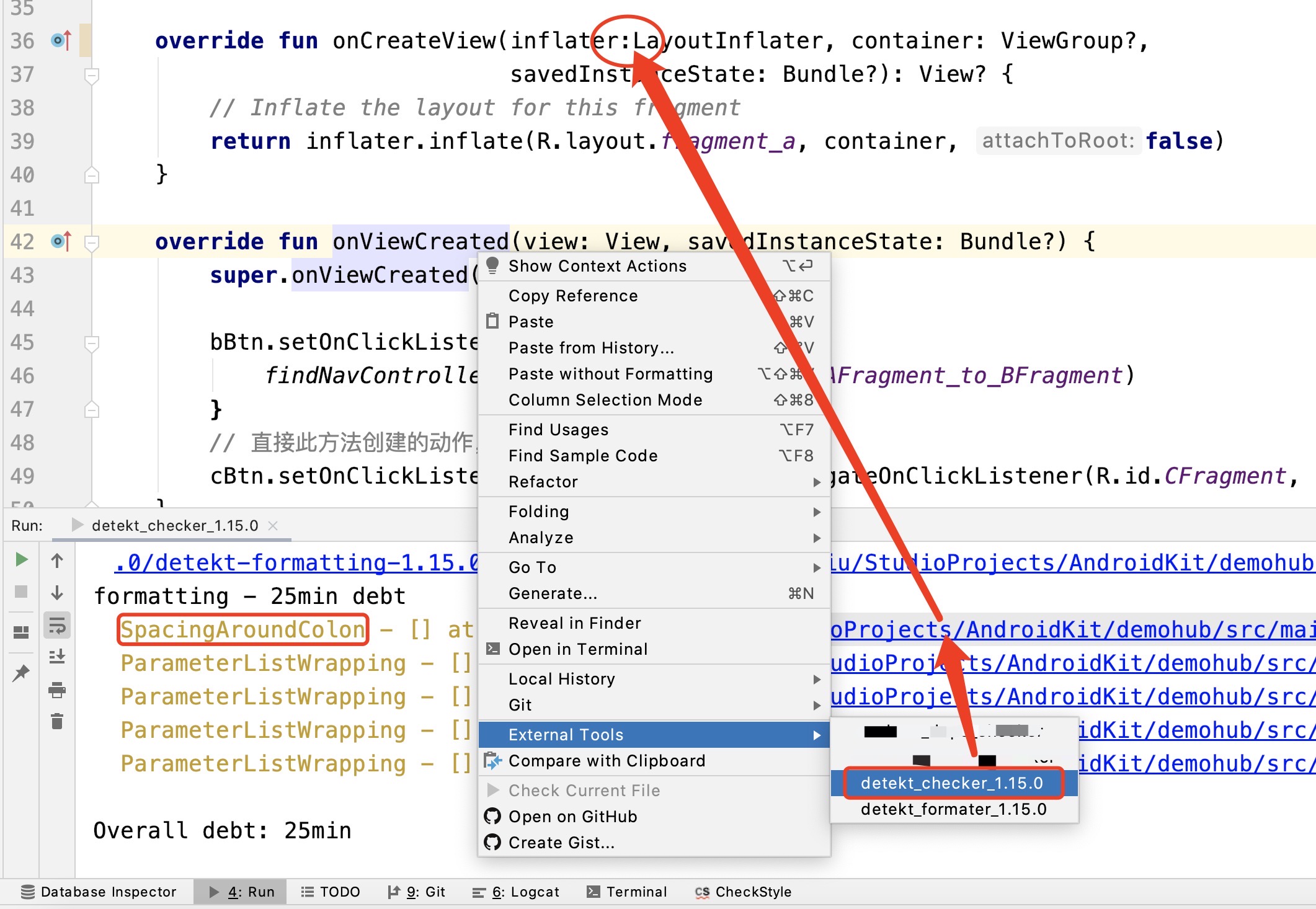
Task: Choose Find Usages in context menu
Action: pos(558,430)
